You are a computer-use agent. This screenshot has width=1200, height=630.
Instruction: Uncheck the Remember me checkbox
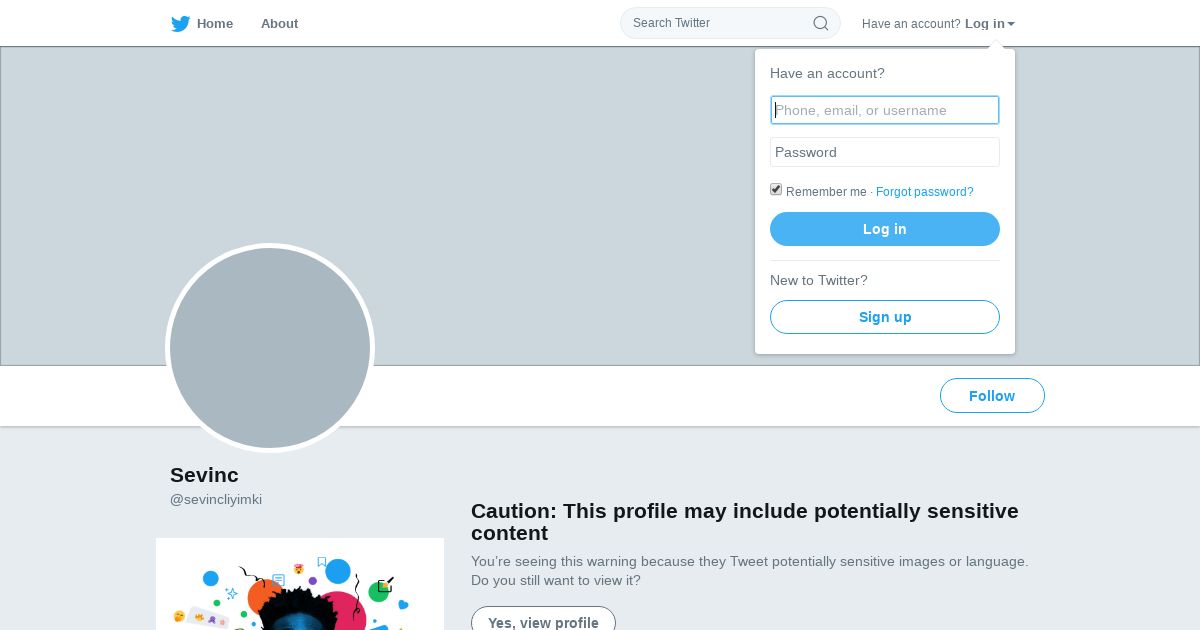[776, 190]
